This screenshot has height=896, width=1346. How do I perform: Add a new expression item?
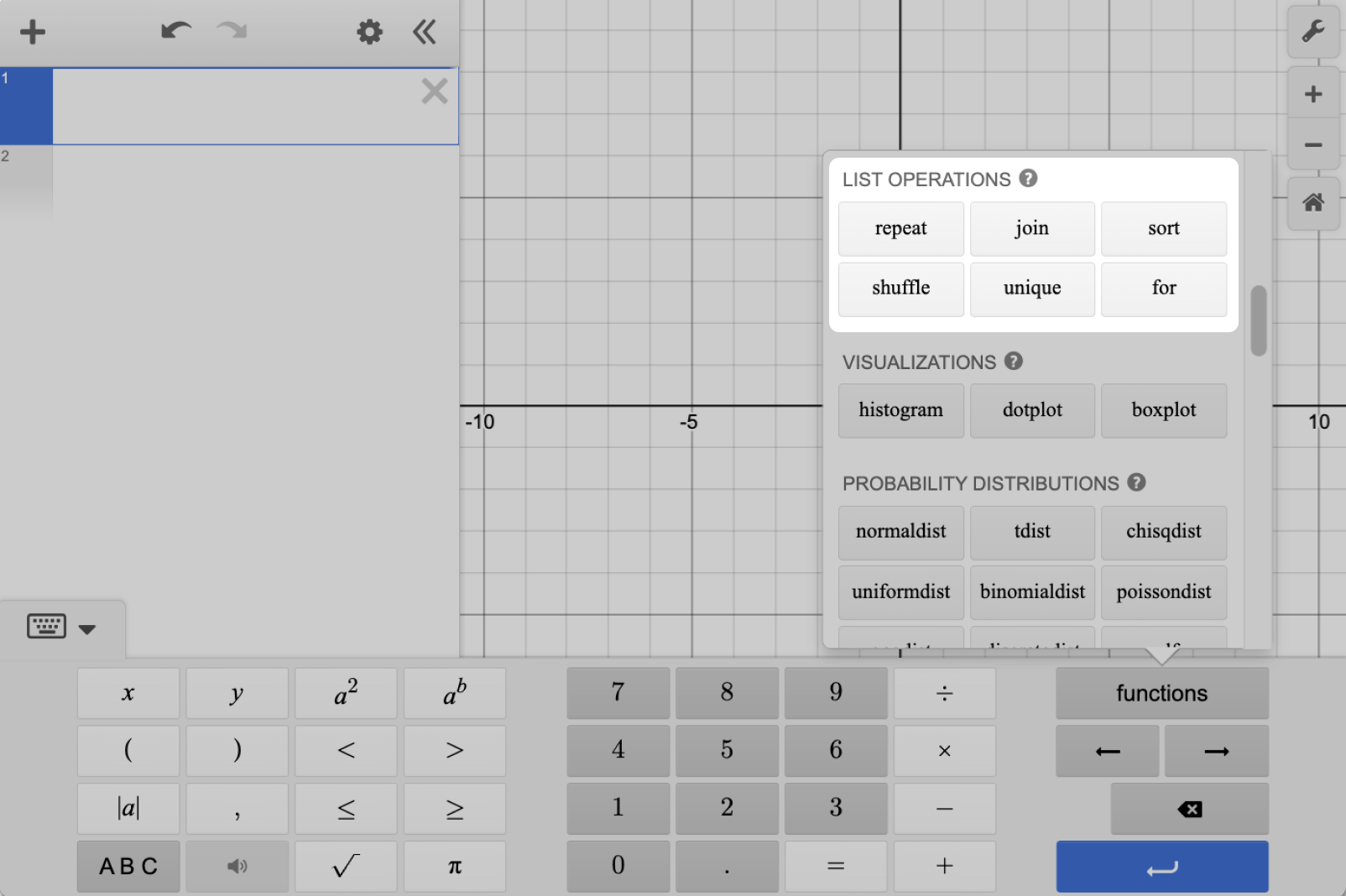tap(33, 32)
